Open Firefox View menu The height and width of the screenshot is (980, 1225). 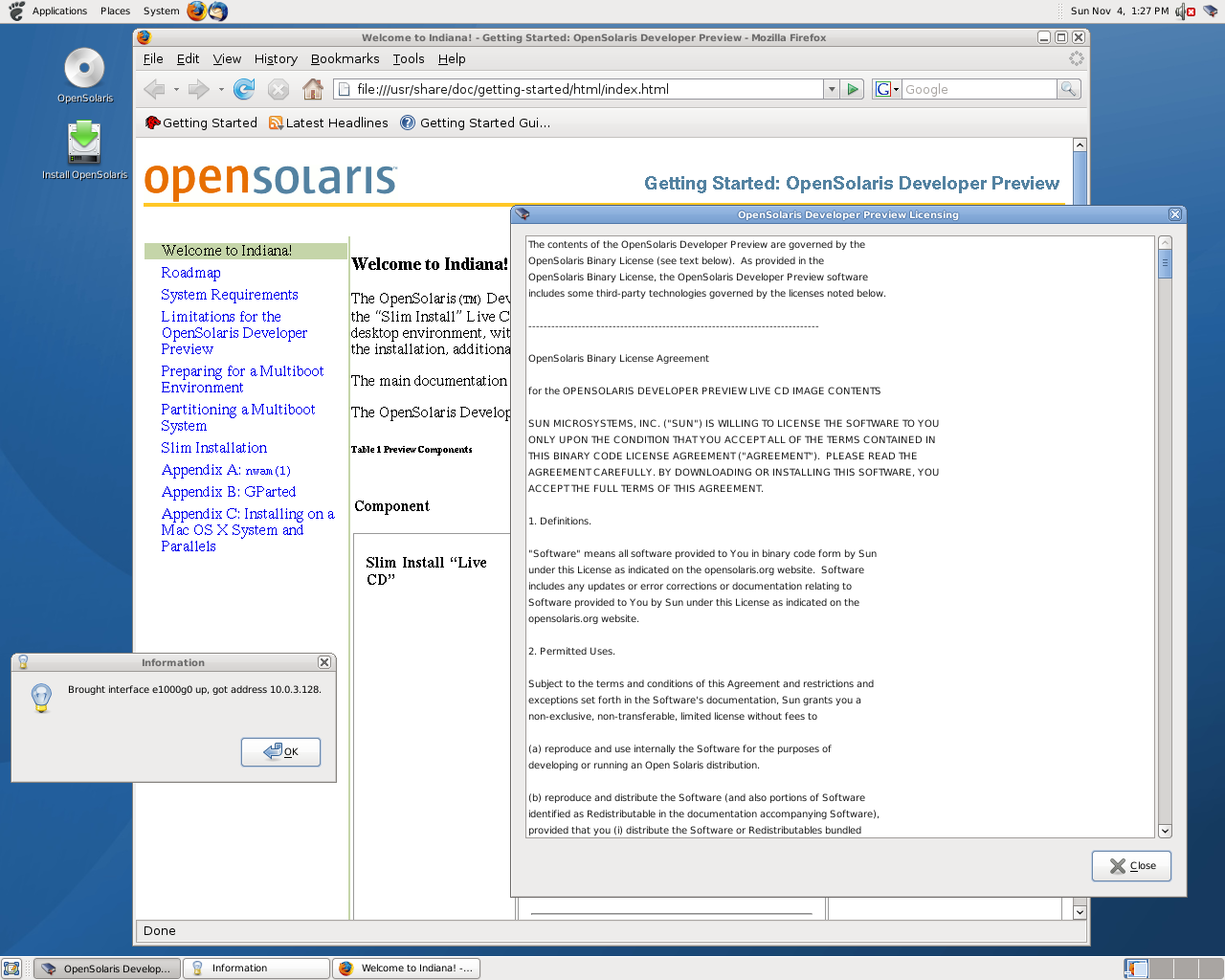pyautogui.click(x=227, y=58)
